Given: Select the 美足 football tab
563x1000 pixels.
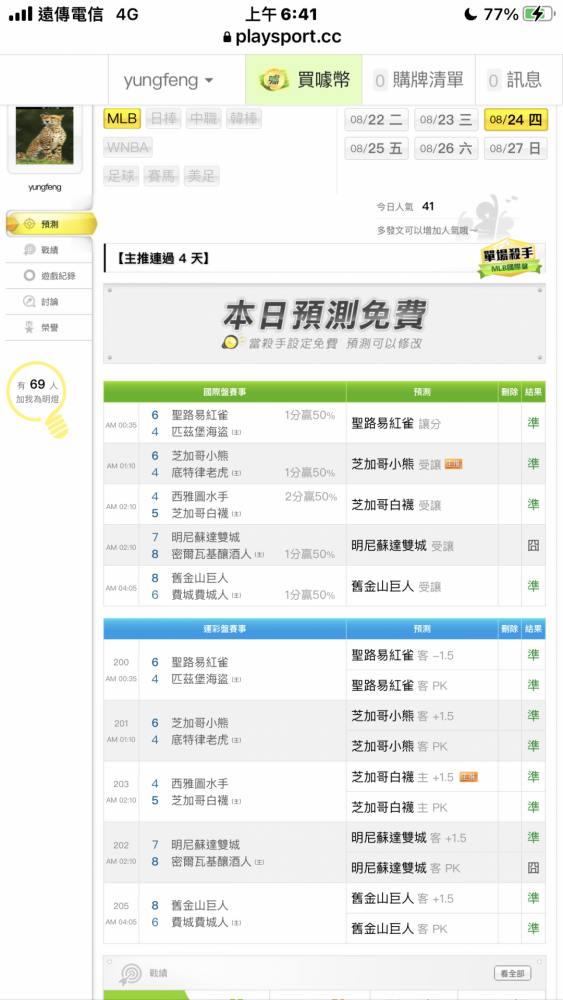Looking at the screenshot, I should click(201, 177).
